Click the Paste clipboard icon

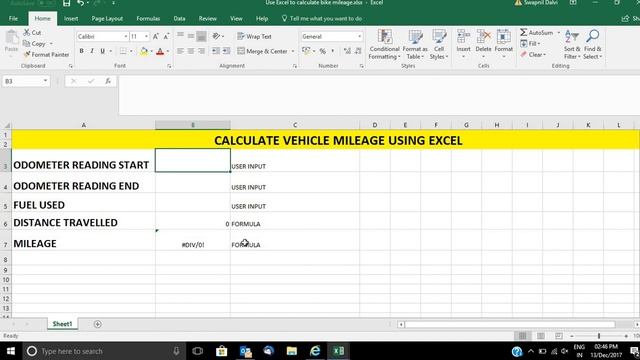[x=11, y=38]
